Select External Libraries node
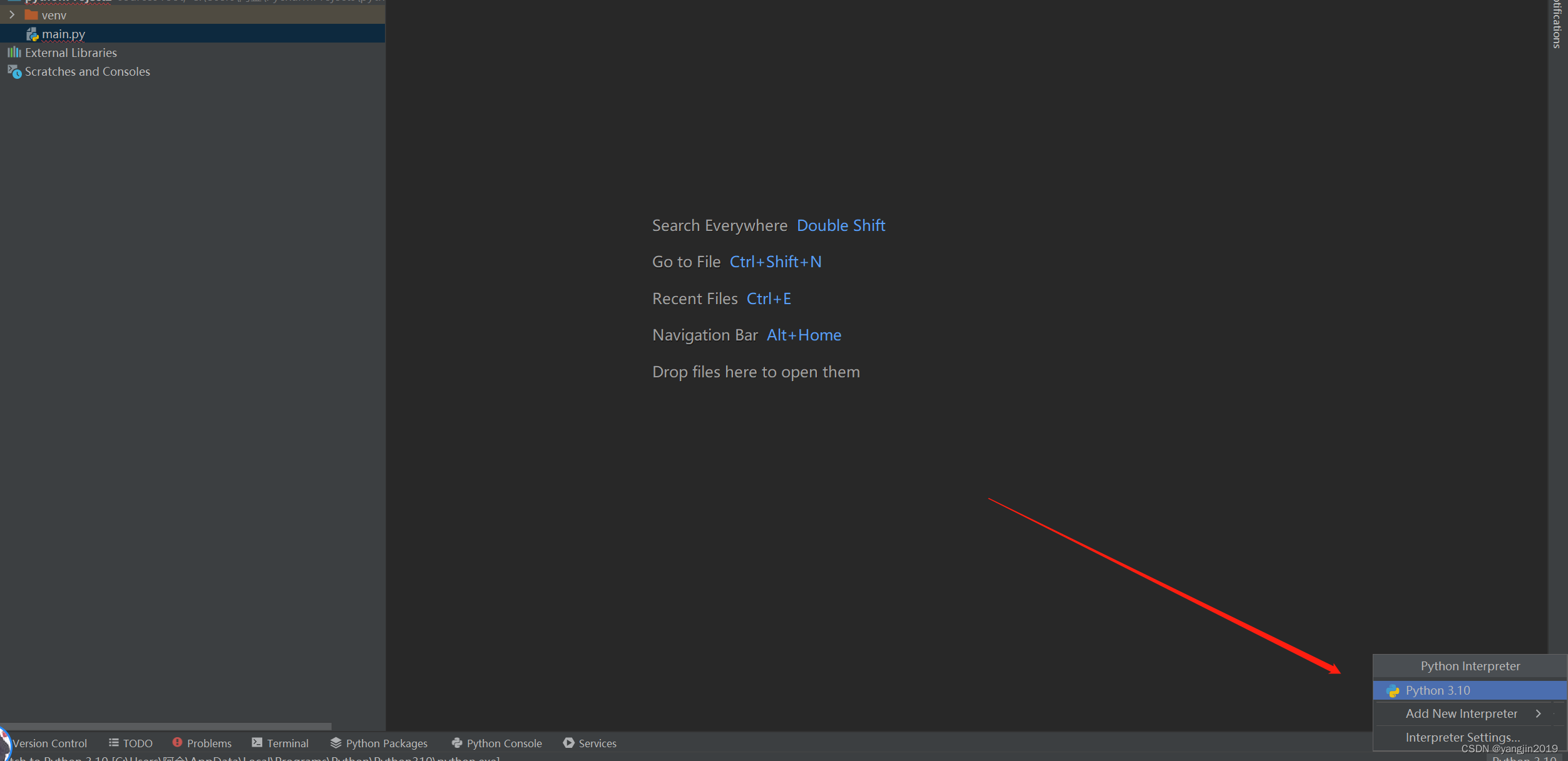The image size is (1568, 761). pyautogui.click(x=71, y=53)
